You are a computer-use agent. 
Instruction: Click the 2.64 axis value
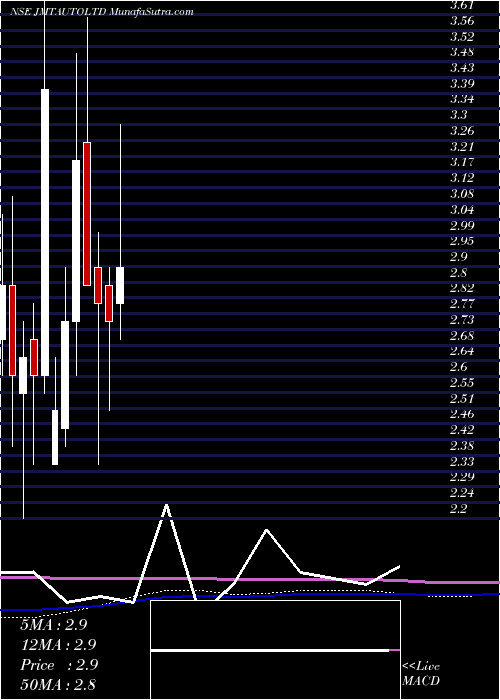pyautogui.click(x=462, y=351)
